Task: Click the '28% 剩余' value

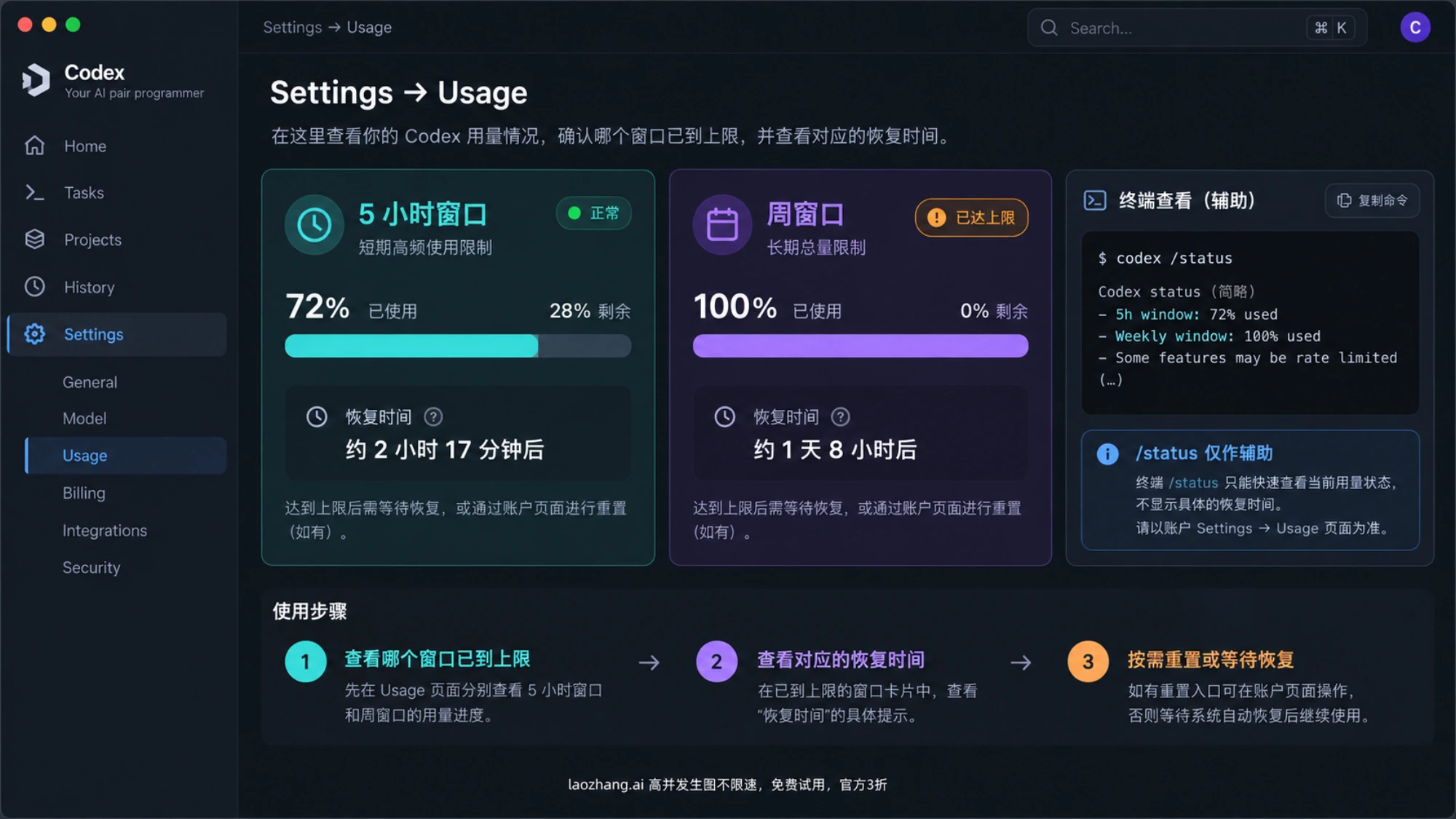Action: 590,311
